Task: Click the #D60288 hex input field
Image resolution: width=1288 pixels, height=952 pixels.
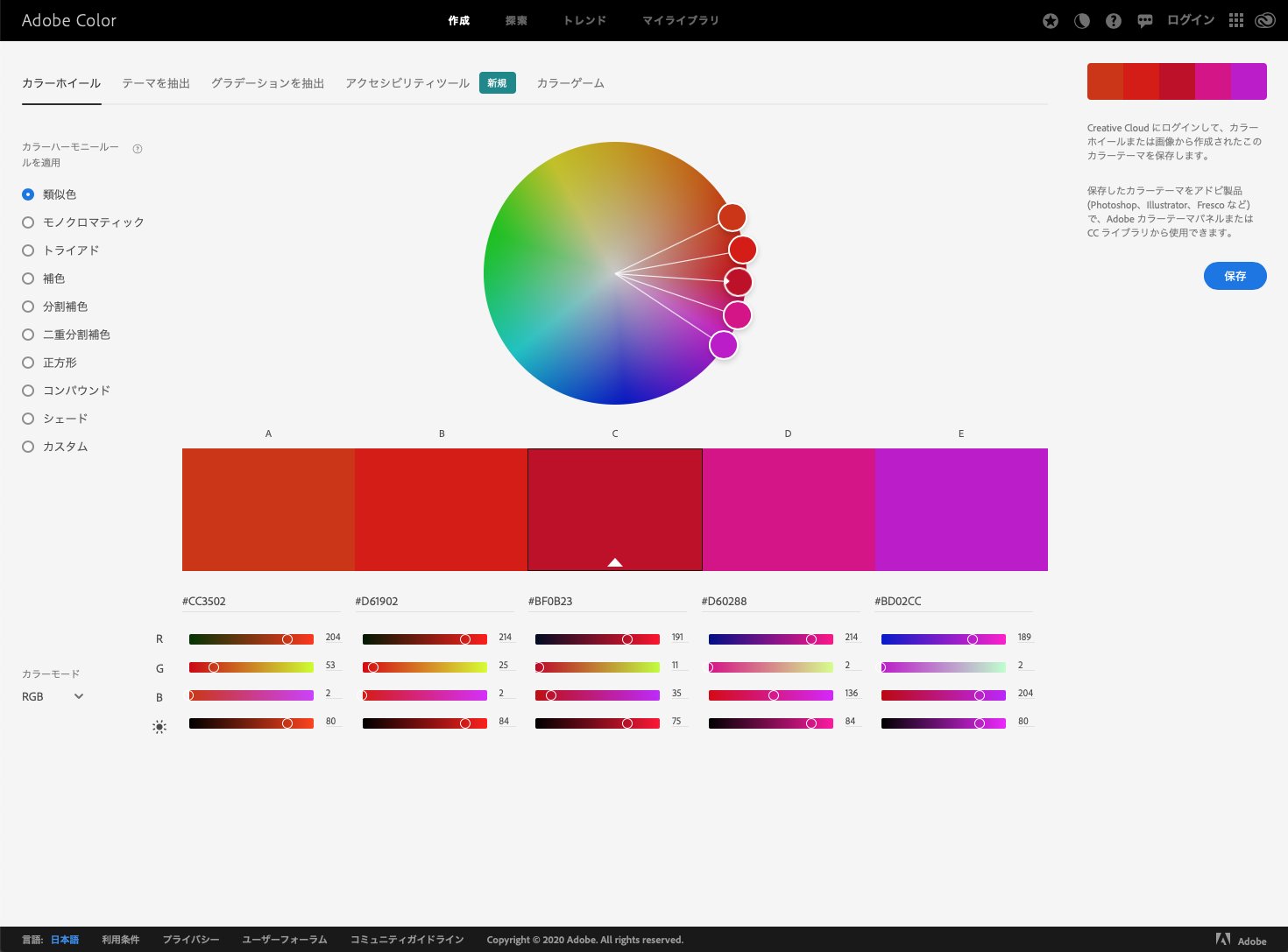Action: pos(781,602)
